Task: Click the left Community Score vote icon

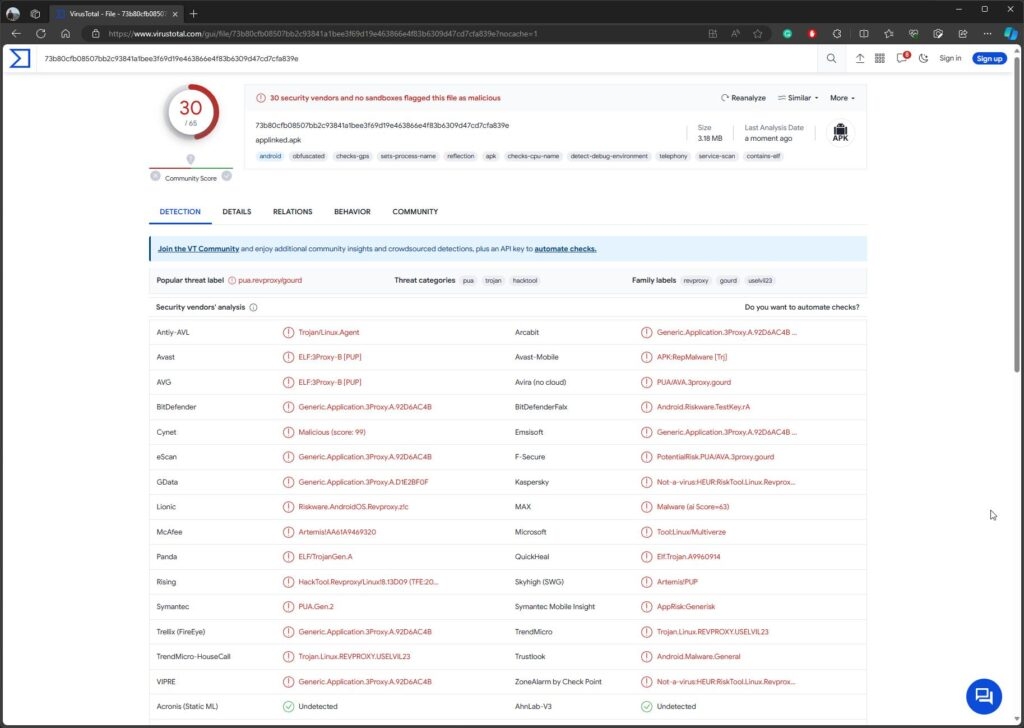Action: coord(155,176)
